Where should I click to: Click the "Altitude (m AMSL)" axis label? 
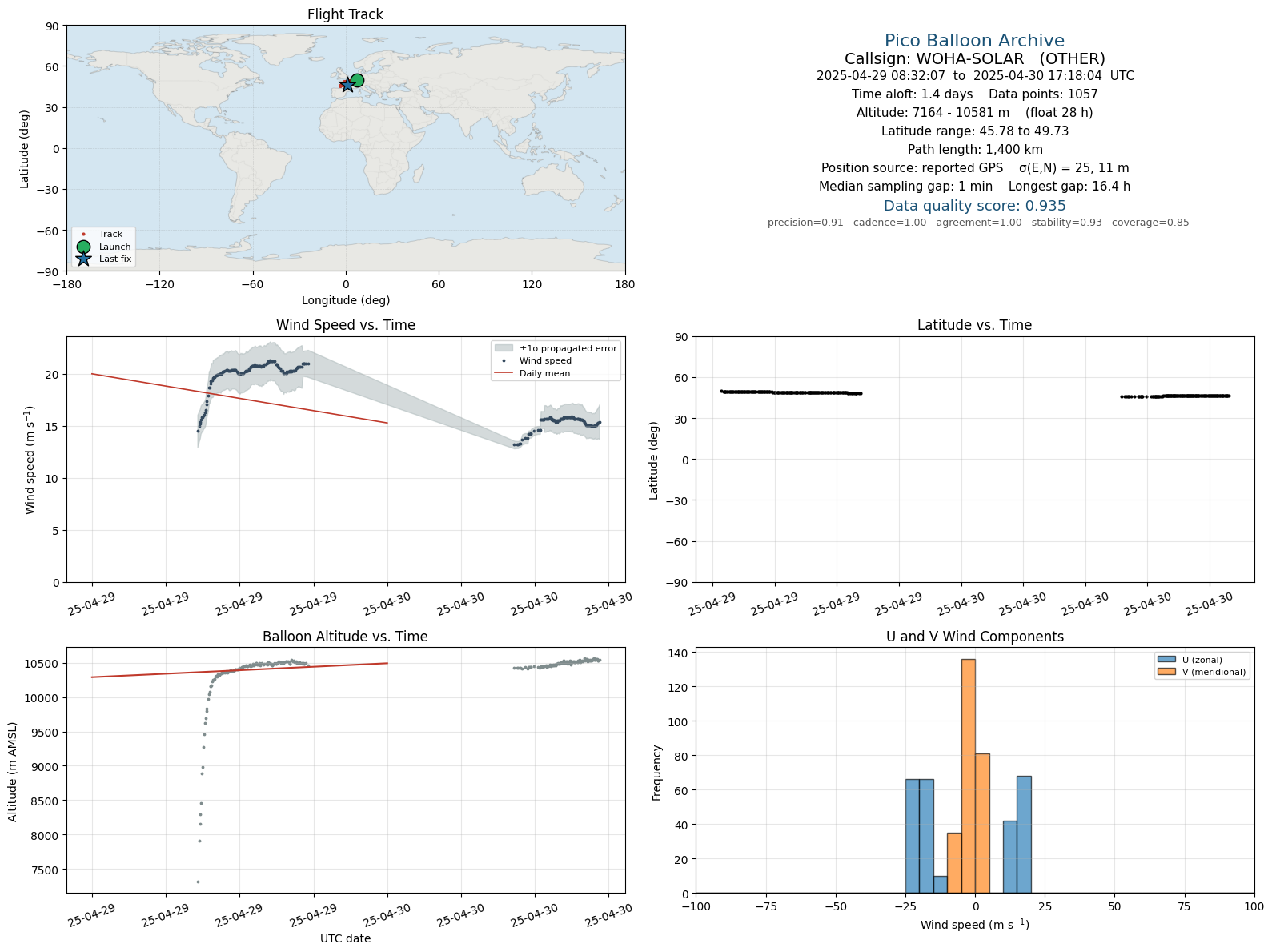[13, 772]
